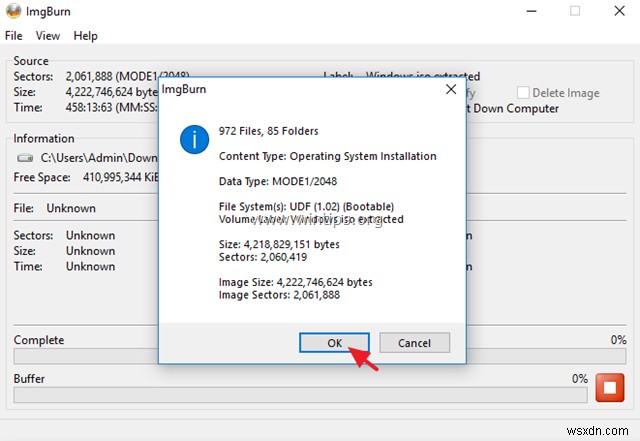Select 'Image Size: 4,222,746,624 bytes' line
Image resolution: width=640 pixels, height=441 pixels.
coord(296,282)
